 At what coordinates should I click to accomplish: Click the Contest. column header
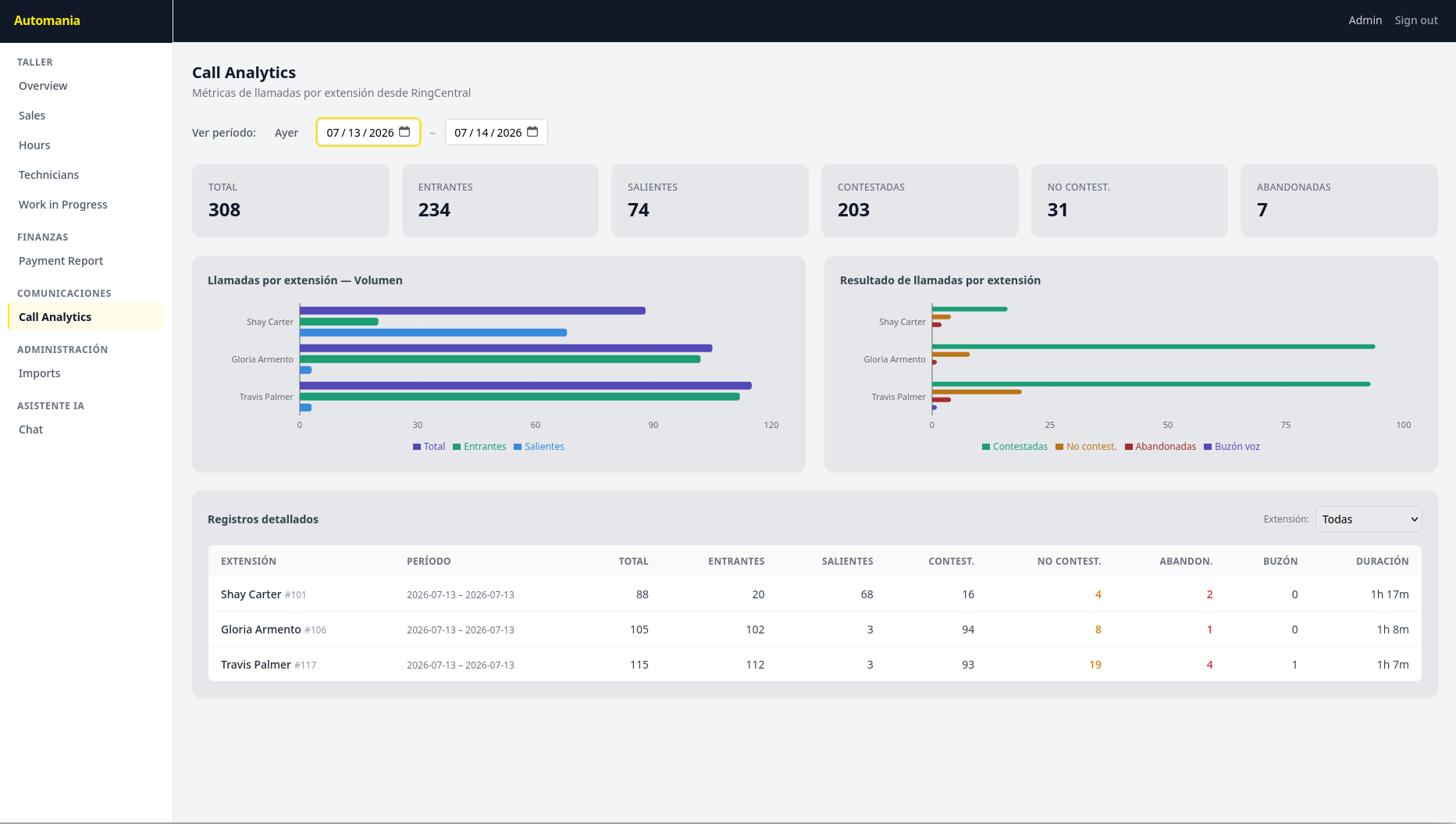pyautogui.click(x=951, y=562)
